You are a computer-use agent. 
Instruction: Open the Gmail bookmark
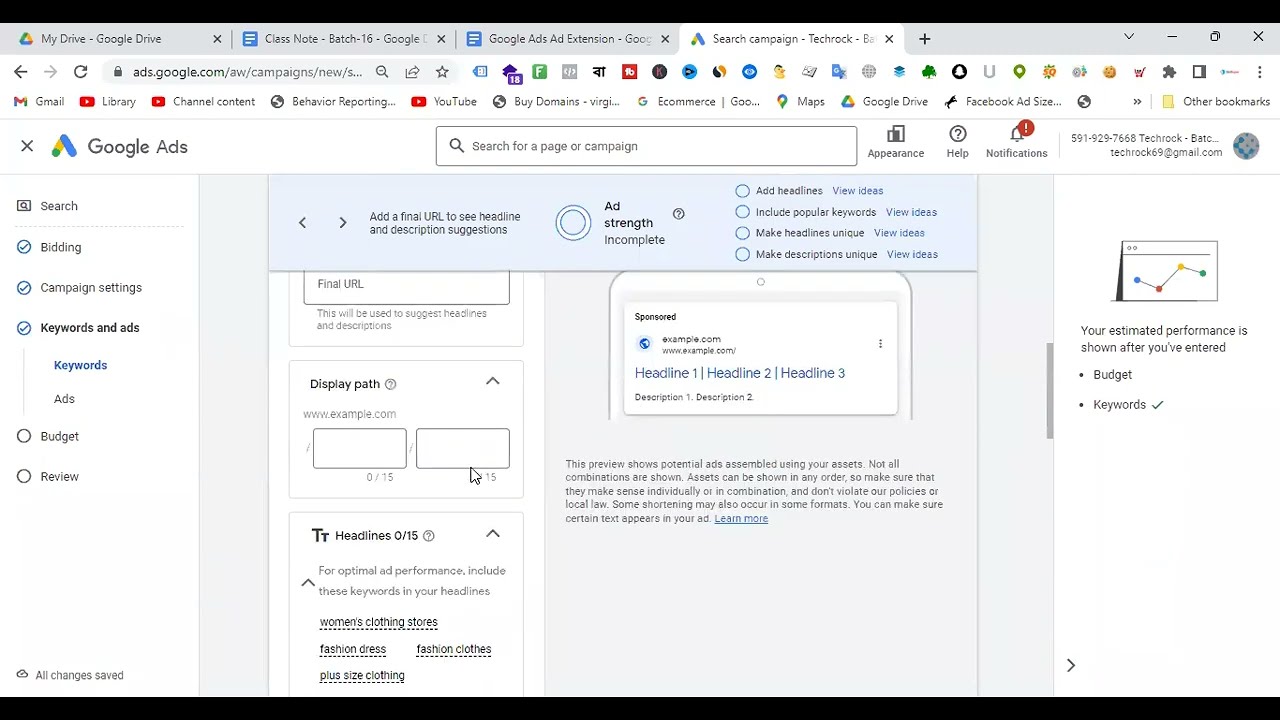tap(40, 102)
